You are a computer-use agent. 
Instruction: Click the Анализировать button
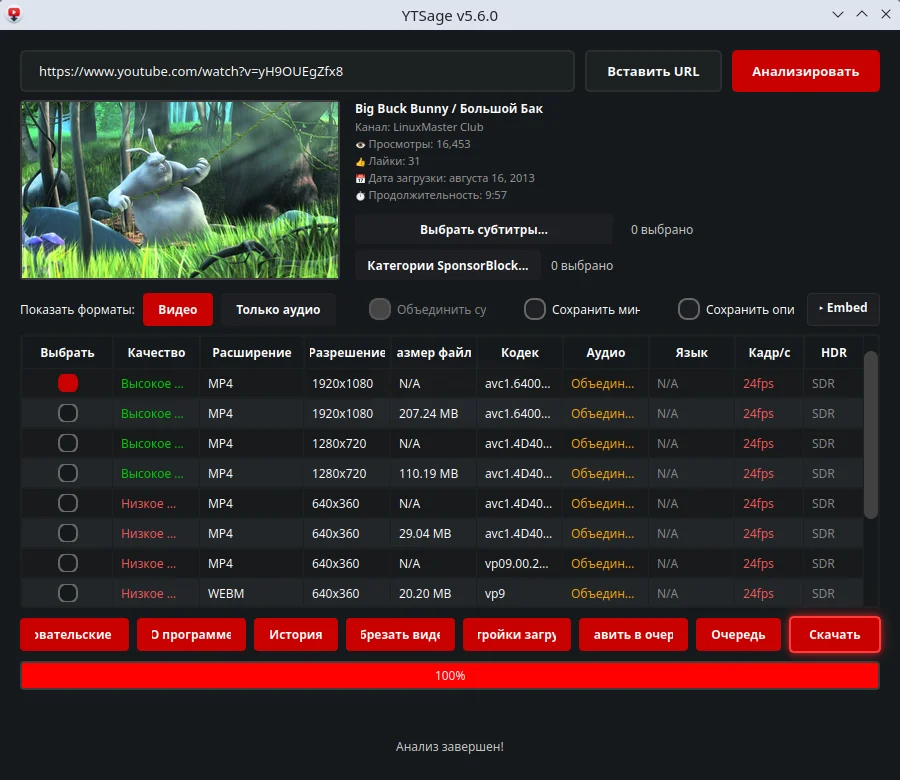[805, 71]
